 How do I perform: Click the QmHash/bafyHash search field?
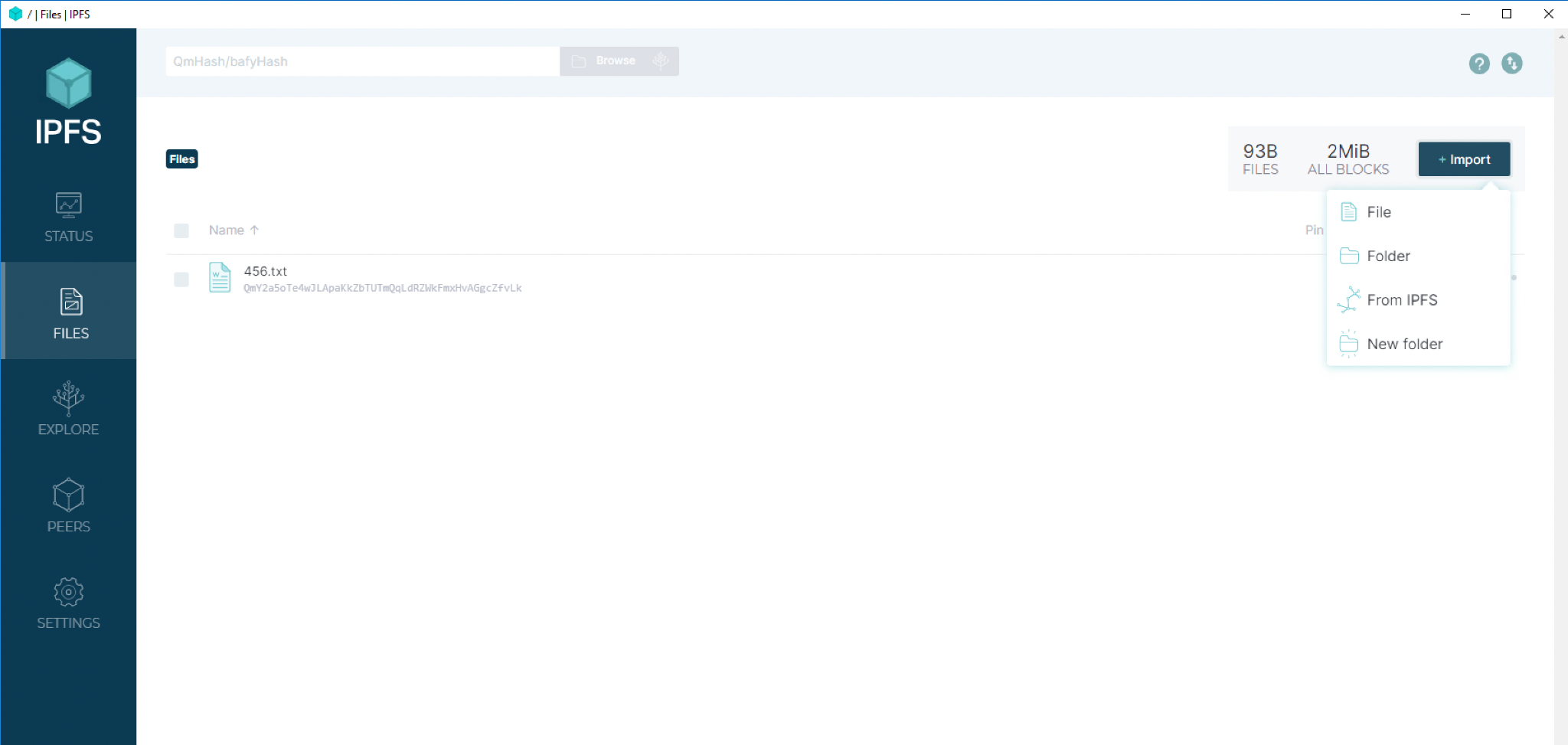click(x=361, y=61)
